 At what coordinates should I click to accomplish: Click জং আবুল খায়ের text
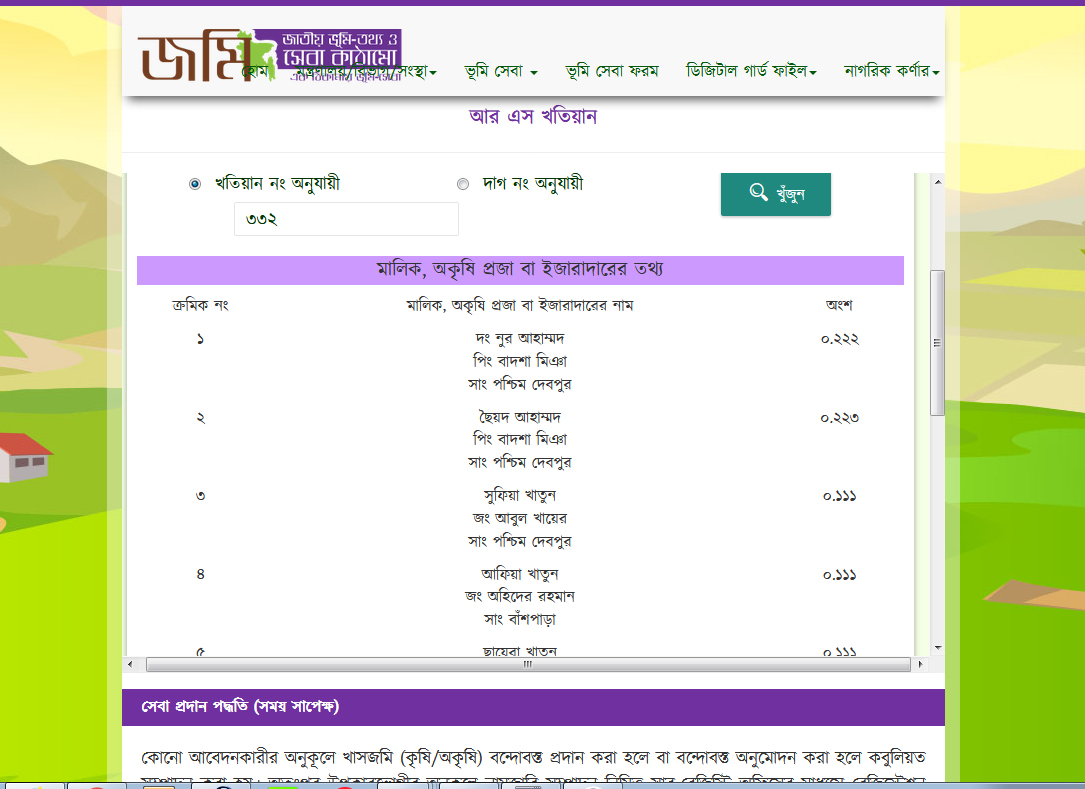[520, 518]
